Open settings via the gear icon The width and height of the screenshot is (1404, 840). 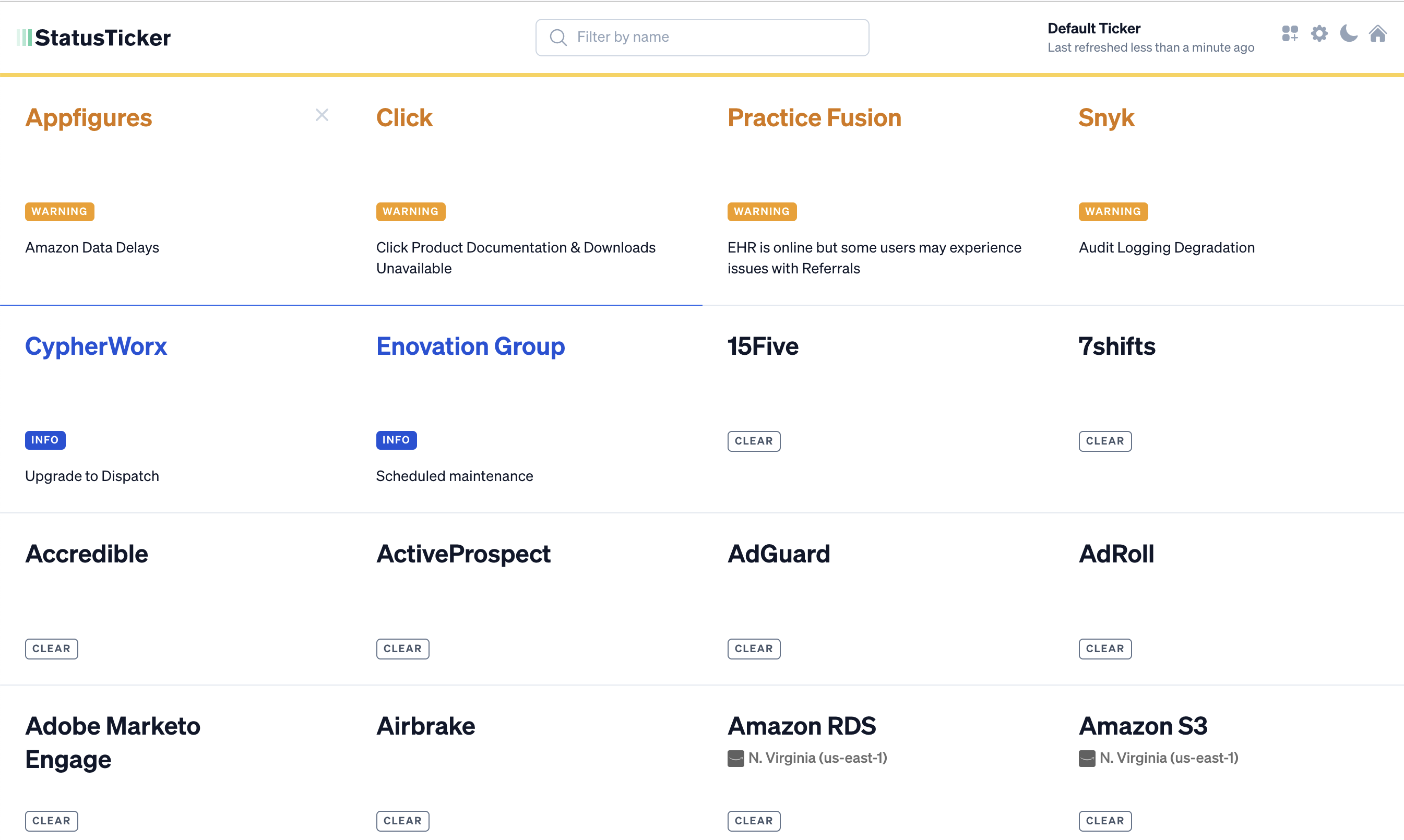(x=1319, y=33)
